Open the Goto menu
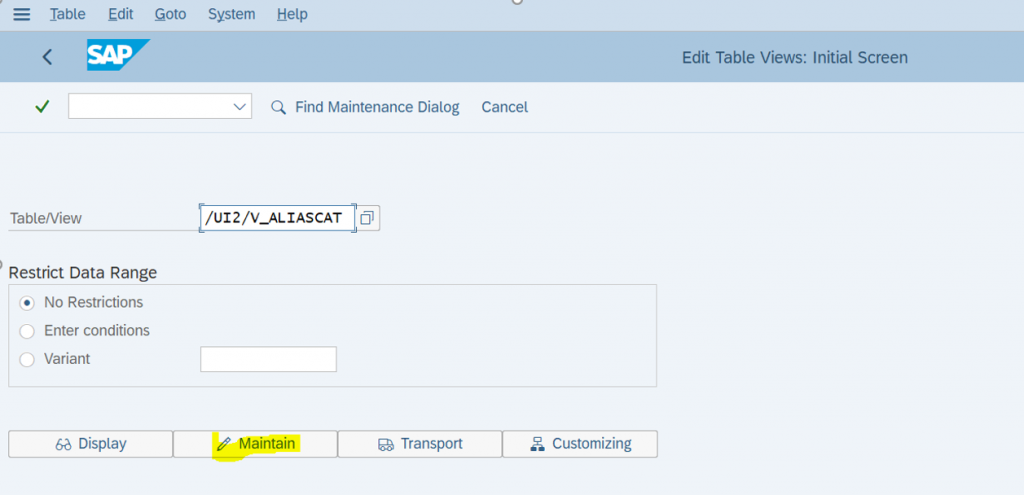The height and width of the screenshot is (495, 1024). click(170, 14)
